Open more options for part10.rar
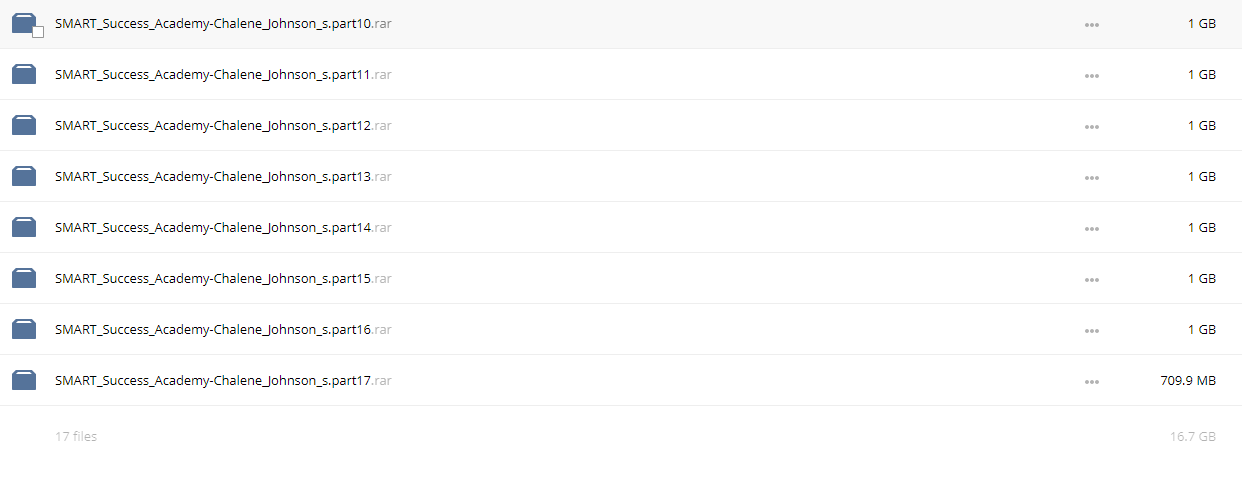The image size is (1242, 479). [1092, 24]
